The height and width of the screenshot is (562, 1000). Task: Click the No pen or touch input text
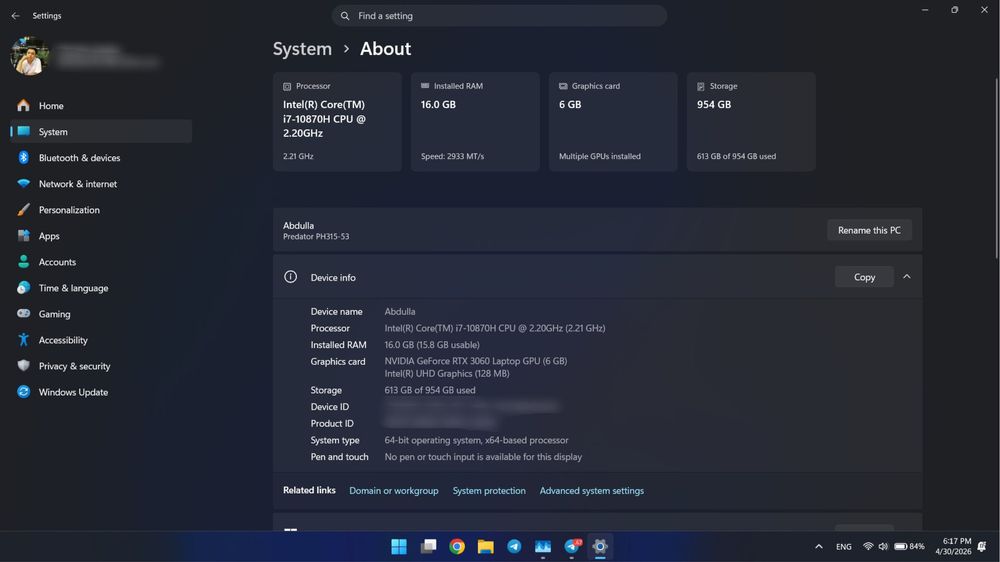(483, 457)
